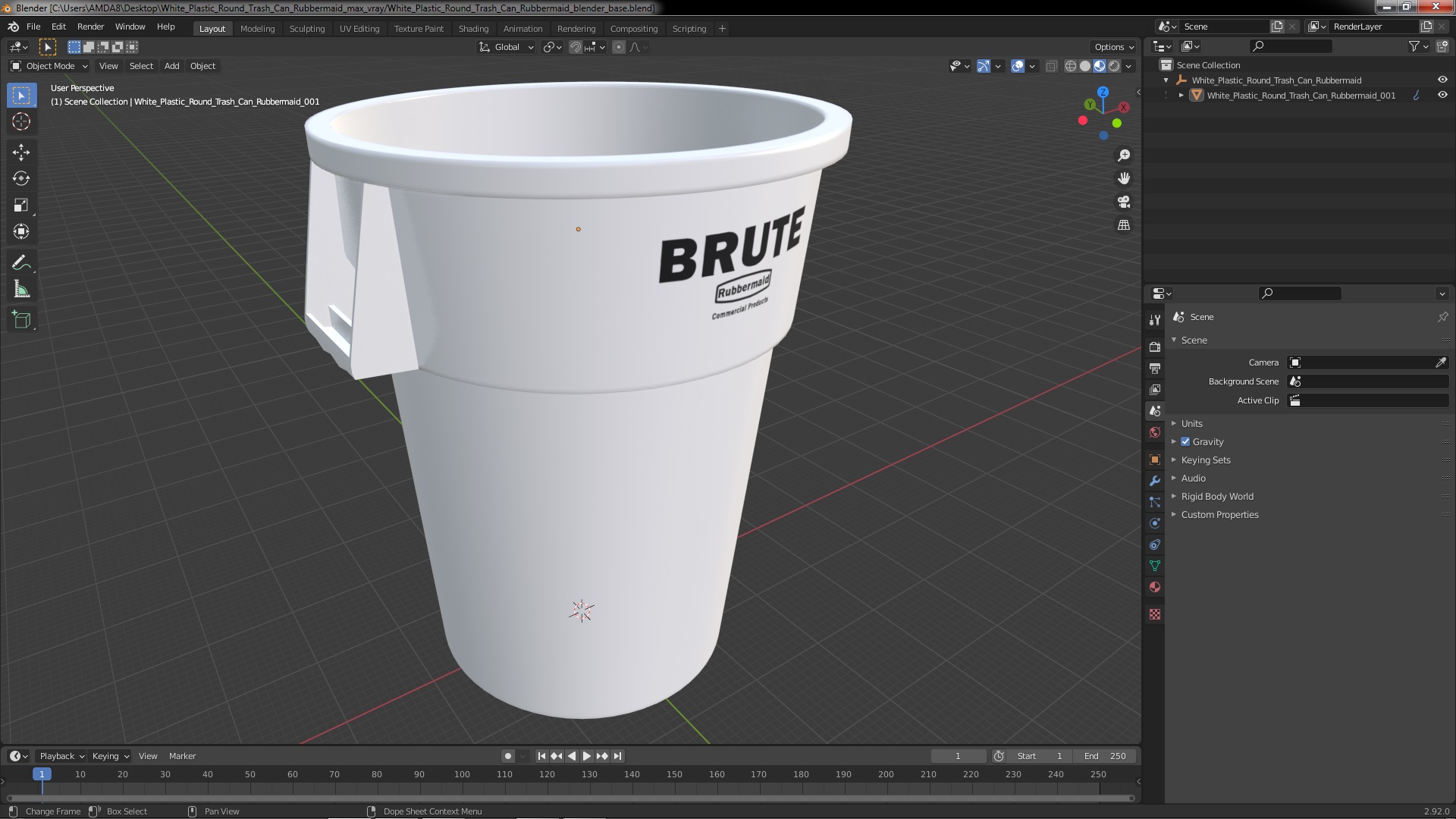Open the Object properties tab
Screen dimensions: 1456x819
pos(1155,460)
